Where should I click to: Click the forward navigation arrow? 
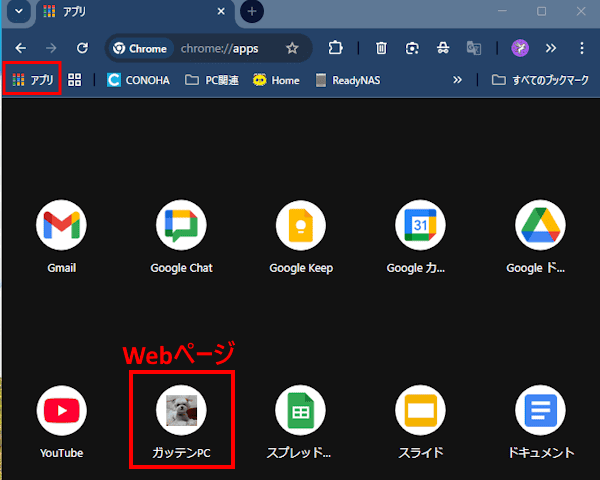51,48
